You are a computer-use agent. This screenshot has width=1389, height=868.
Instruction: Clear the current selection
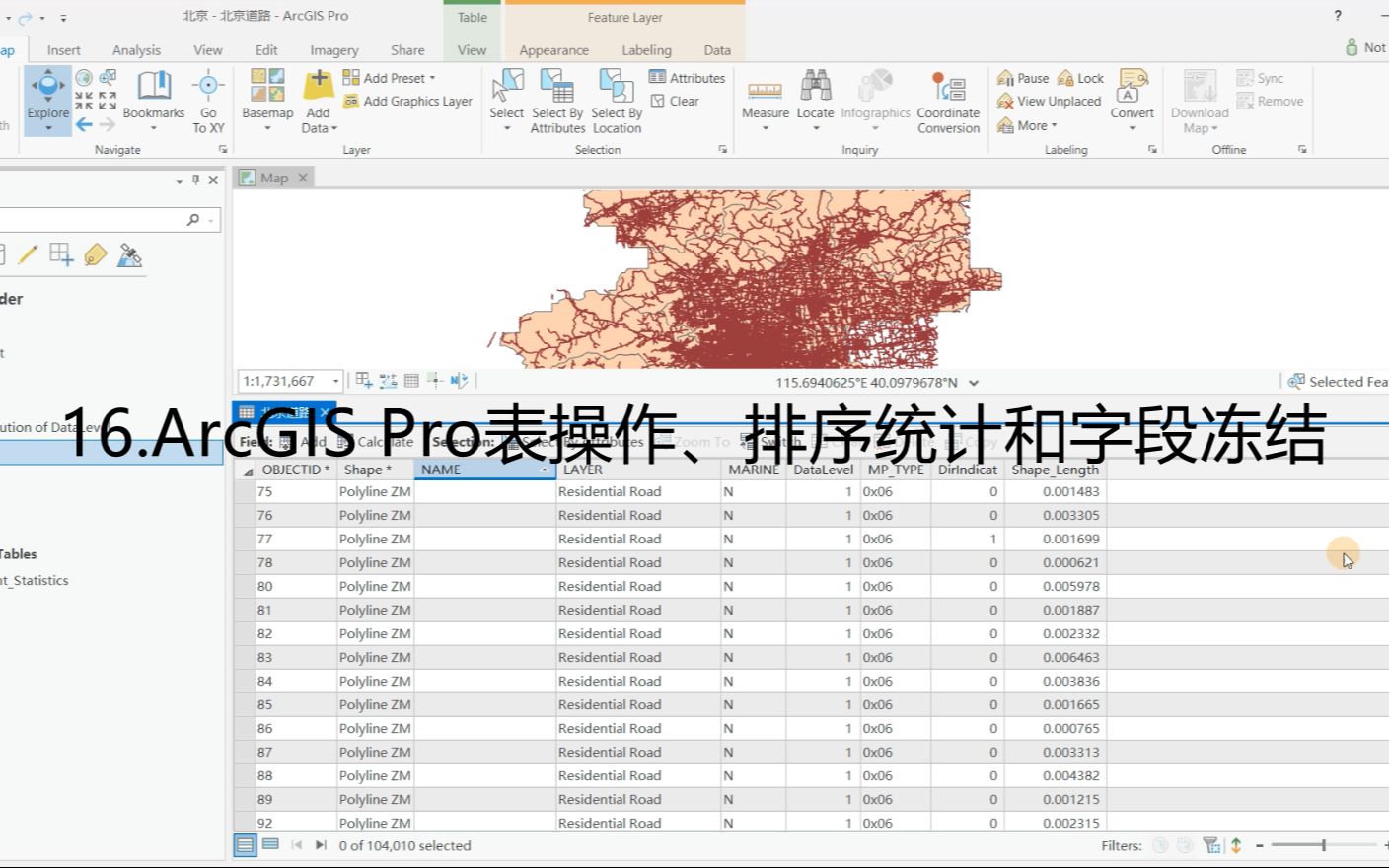click(x=675, y=101)
